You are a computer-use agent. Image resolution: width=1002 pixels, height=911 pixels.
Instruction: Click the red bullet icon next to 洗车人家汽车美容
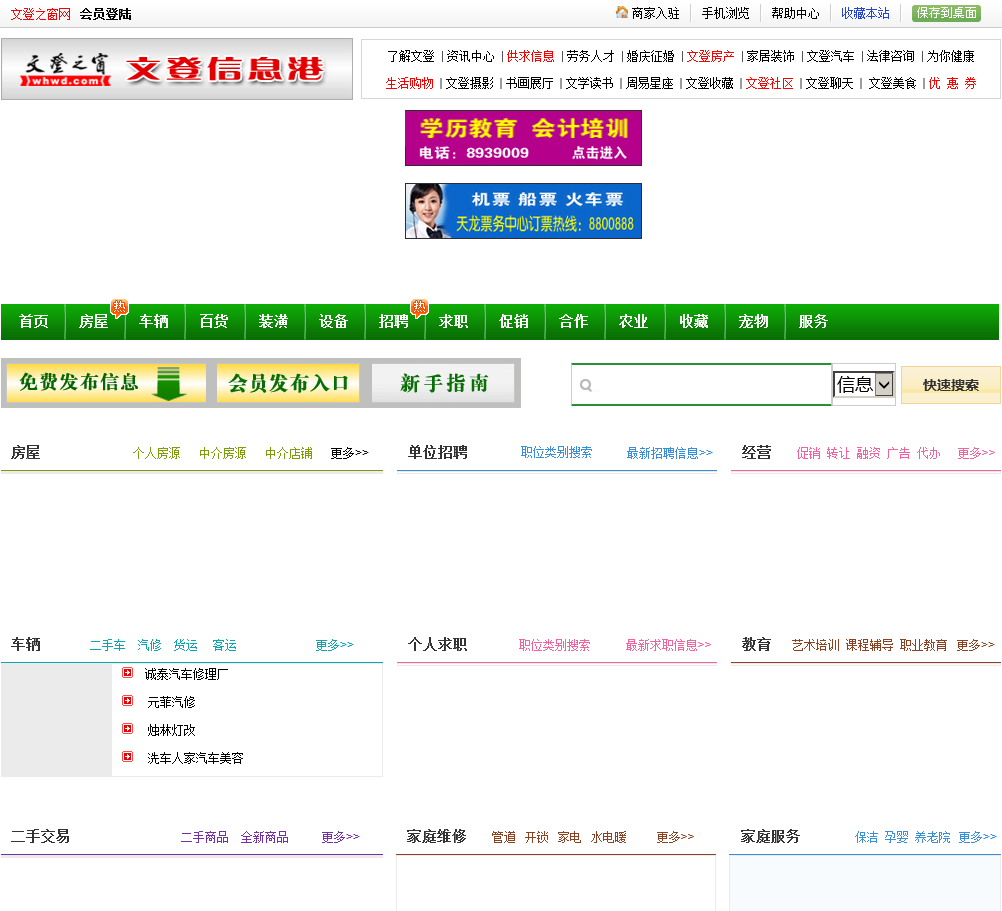tap(128, 757)
